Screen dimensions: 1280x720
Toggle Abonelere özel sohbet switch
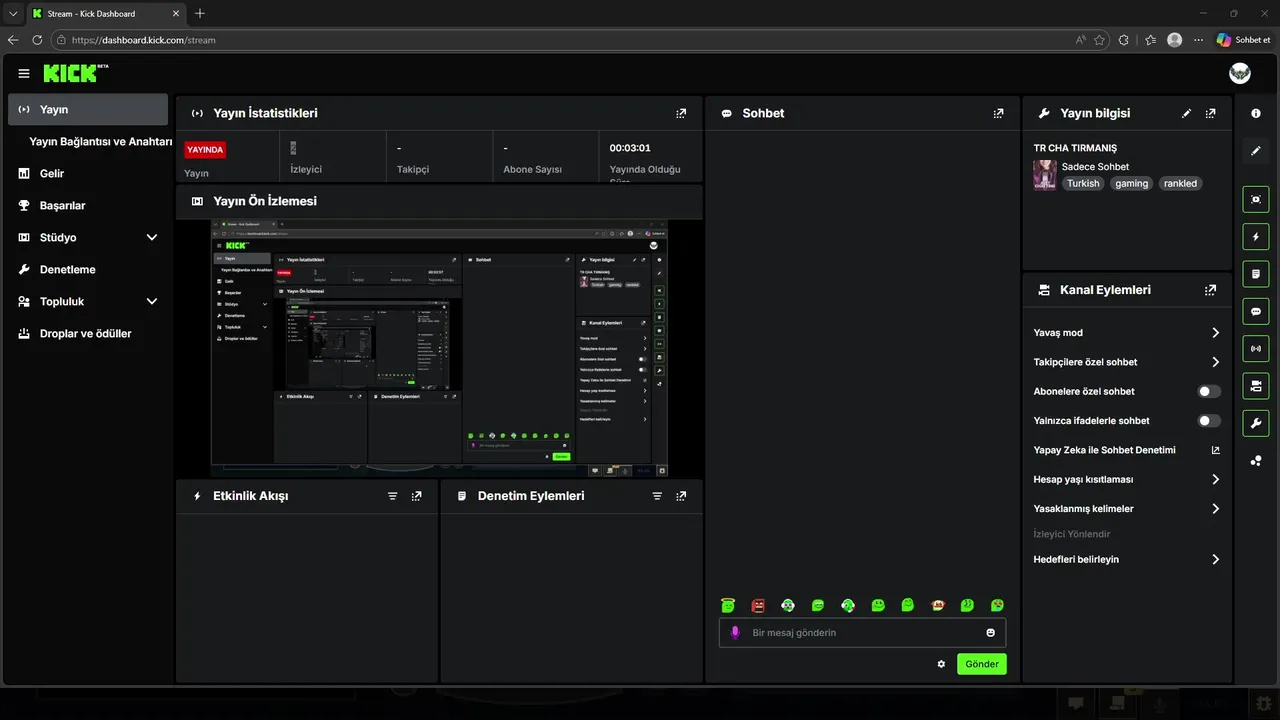tap(1210, 392)
